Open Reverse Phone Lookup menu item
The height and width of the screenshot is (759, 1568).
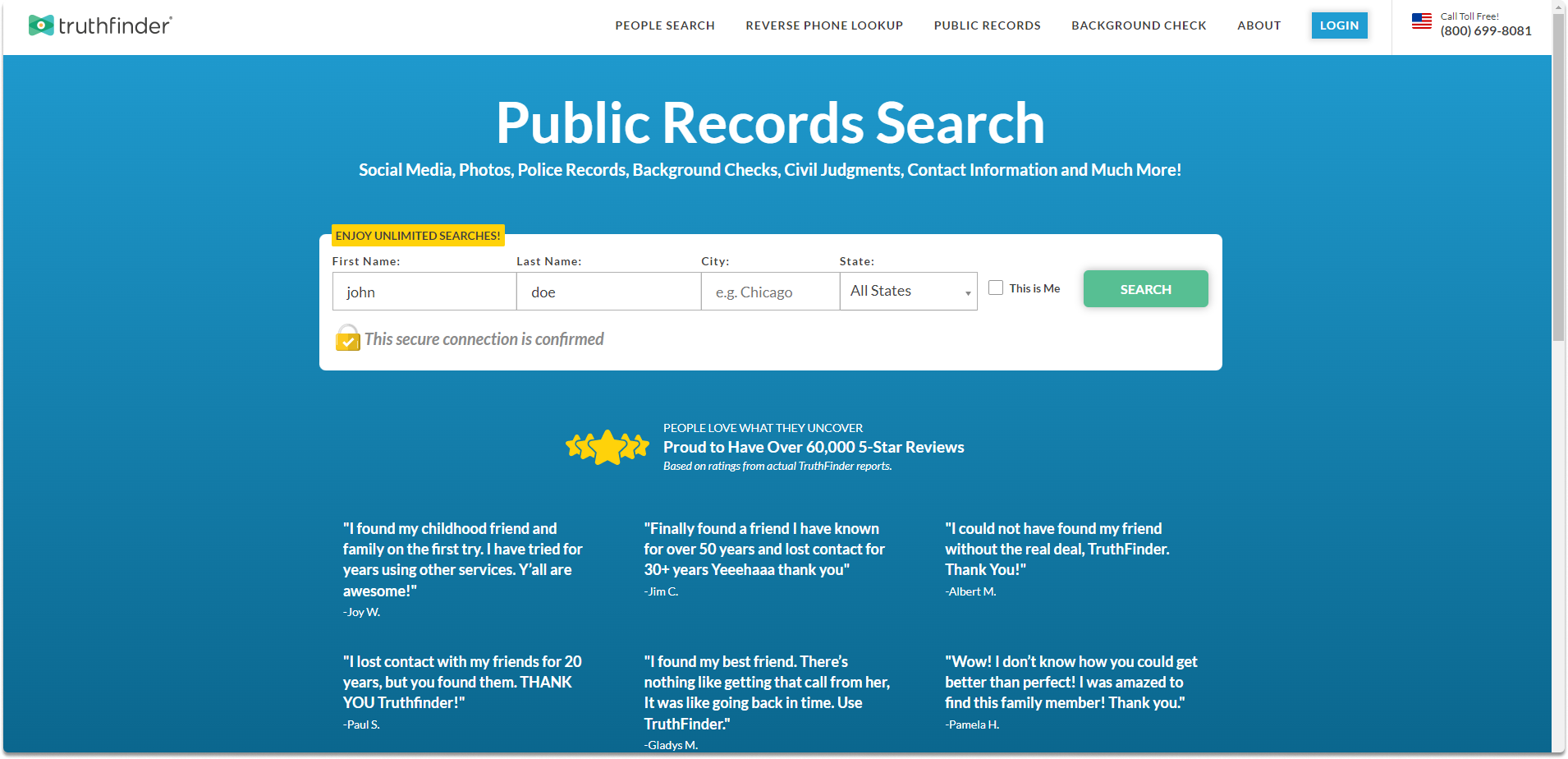(824, 25)
